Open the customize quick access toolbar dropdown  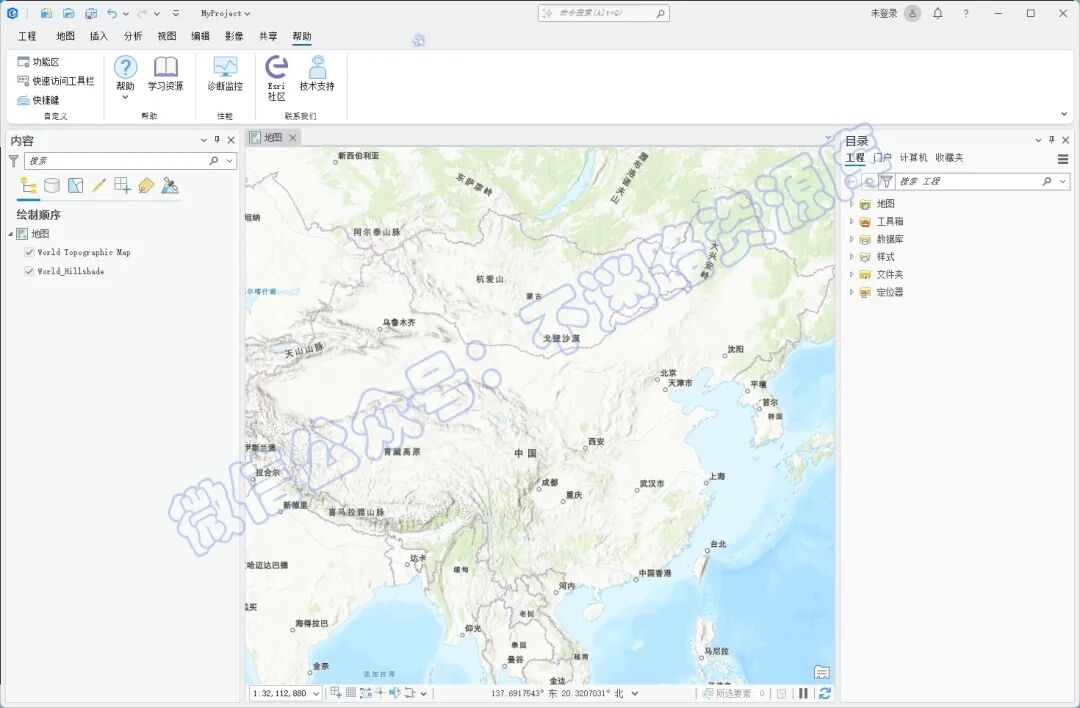176,13
